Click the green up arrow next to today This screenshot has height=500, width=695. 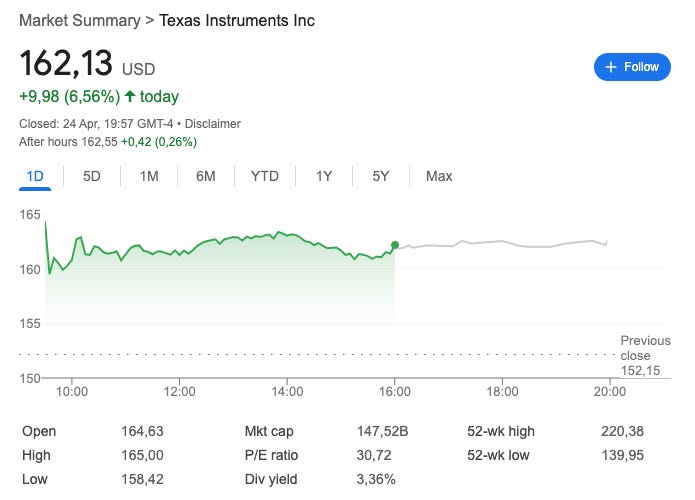click(130, 96)
